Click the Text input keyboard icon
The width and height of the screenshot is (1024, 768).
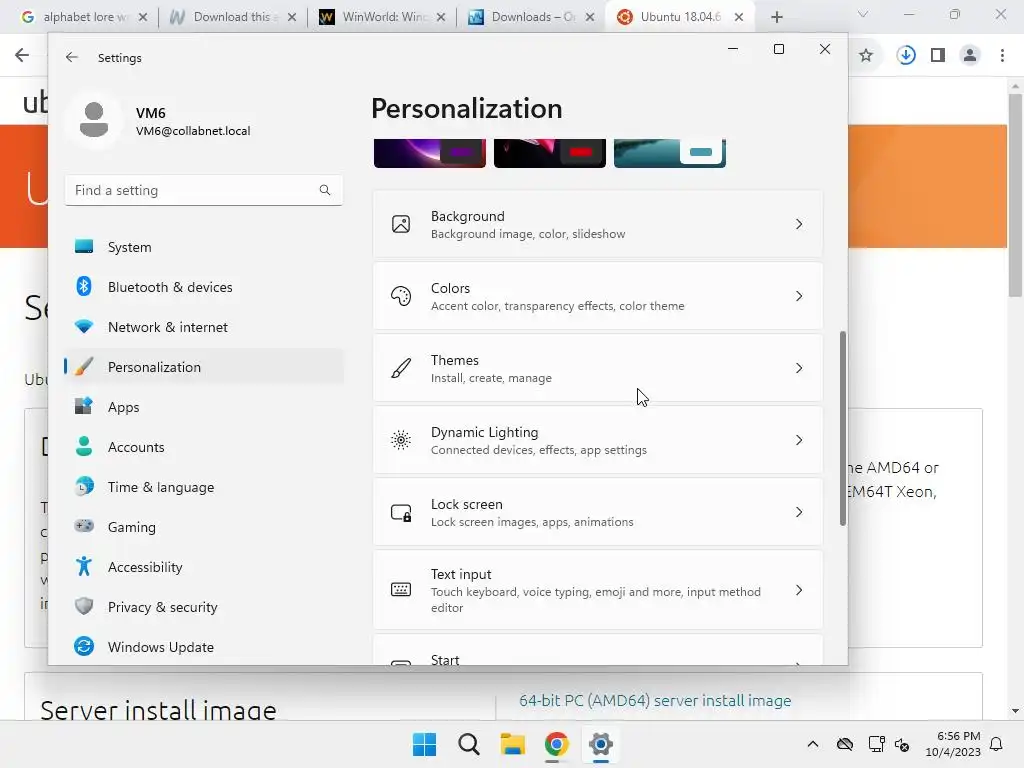(x=401, y=590)
